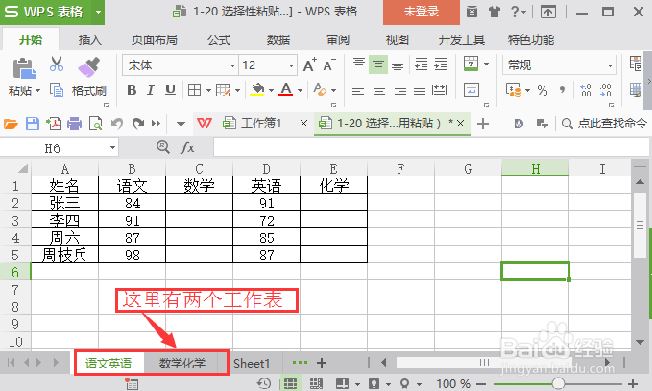Image resolution: width=652 pixels, height=391 pixels.
Task: Click the merge and center icon
Action: (x=471, y=64)
